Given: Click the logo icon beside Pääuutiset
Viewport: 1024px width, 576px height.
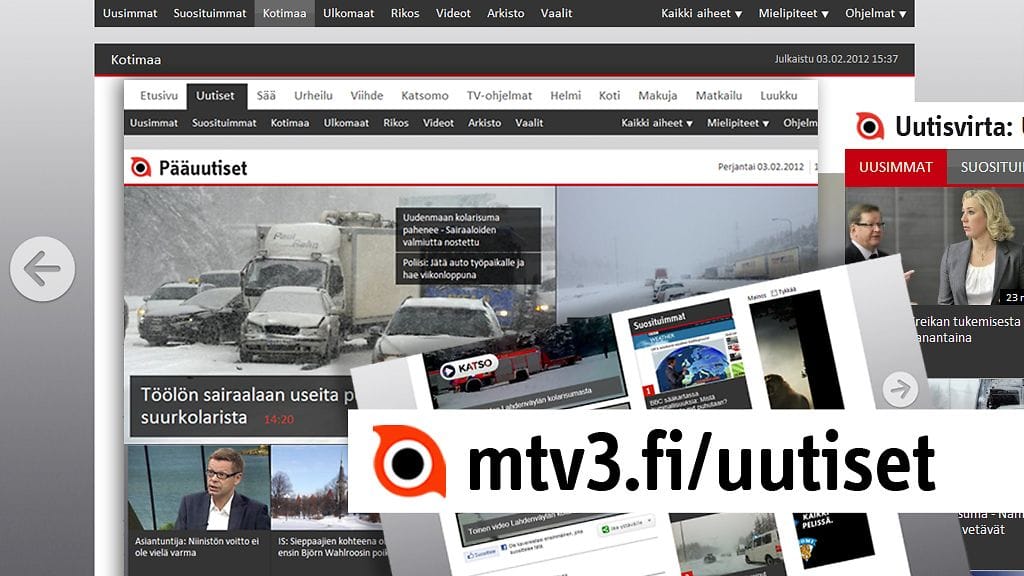Looking at the screenshot, I should coord(141,167).
